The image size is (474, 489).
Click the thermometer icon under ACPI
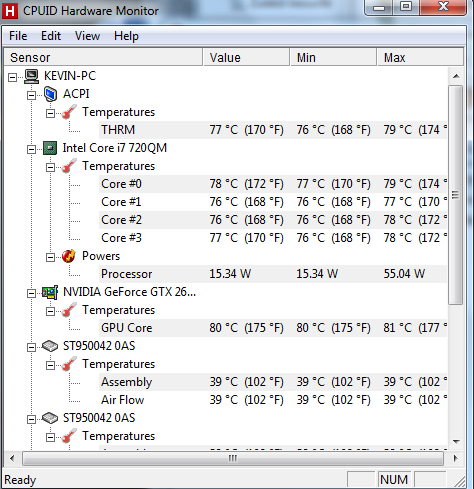[69, 112]
